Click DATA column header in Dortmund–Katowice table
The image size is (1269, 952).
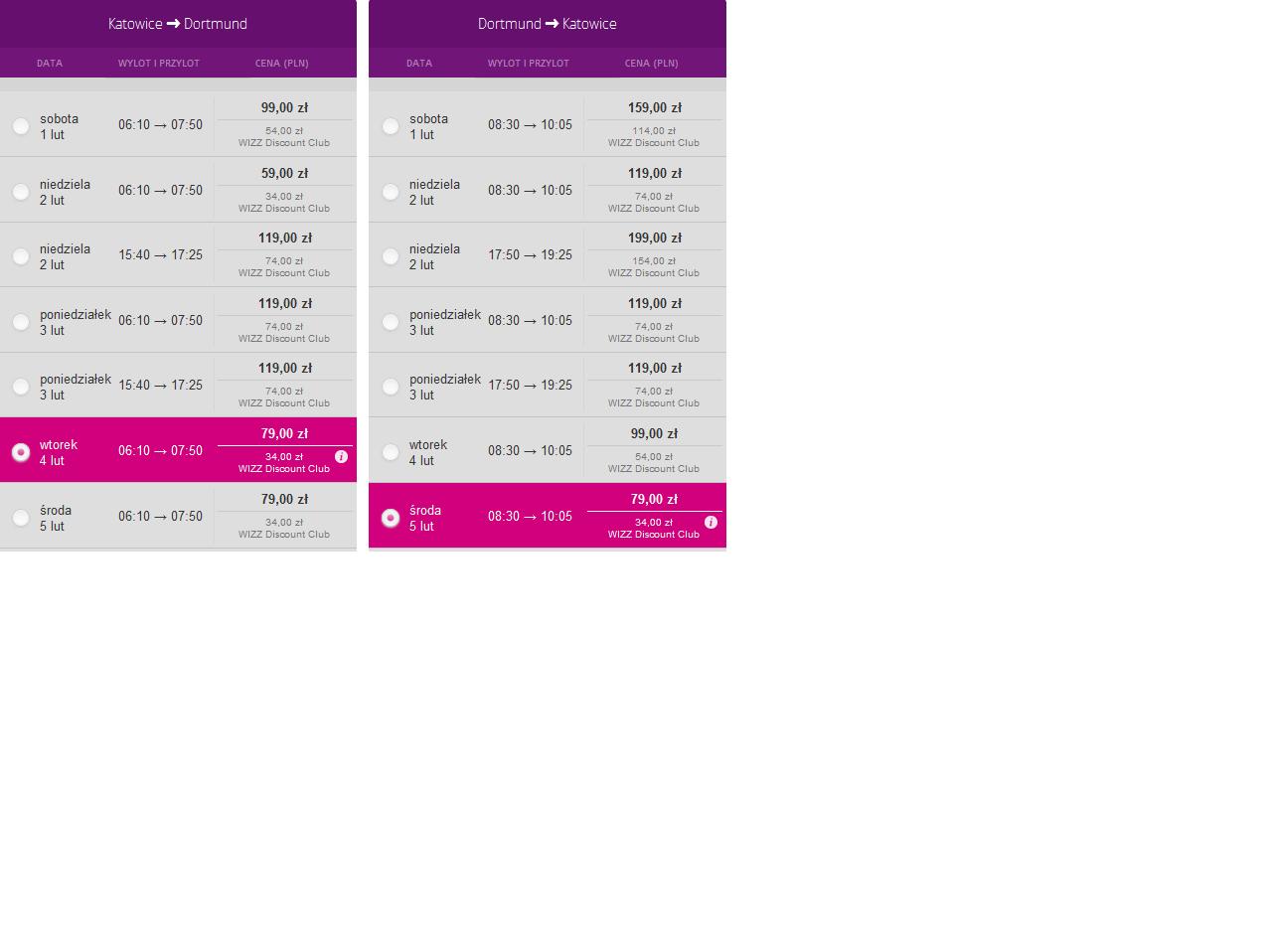tap(419, 63)
